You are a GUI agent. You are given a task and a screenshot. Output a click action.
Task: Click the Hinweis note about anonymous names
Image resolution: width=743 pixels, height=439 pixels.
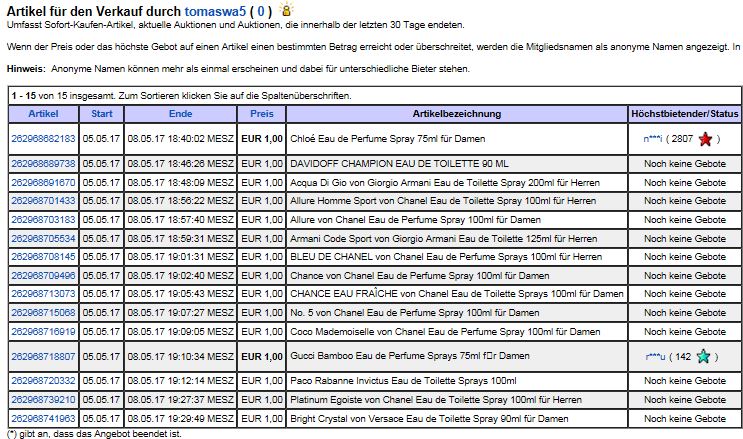(x=238, y=69)
